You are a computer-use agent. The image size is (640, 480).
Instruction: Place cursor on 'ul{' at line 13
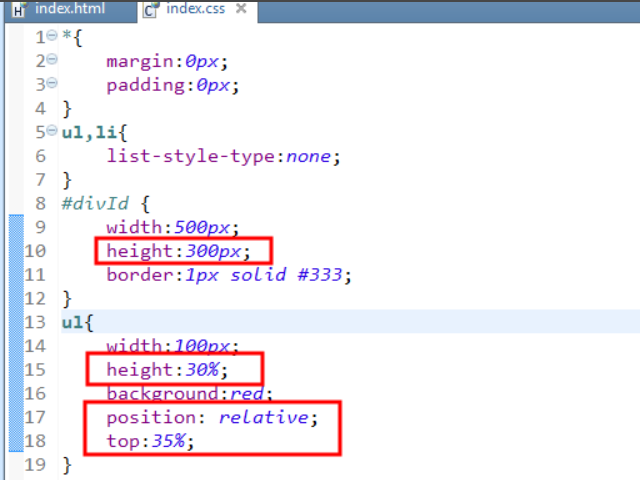click(78, 322)
